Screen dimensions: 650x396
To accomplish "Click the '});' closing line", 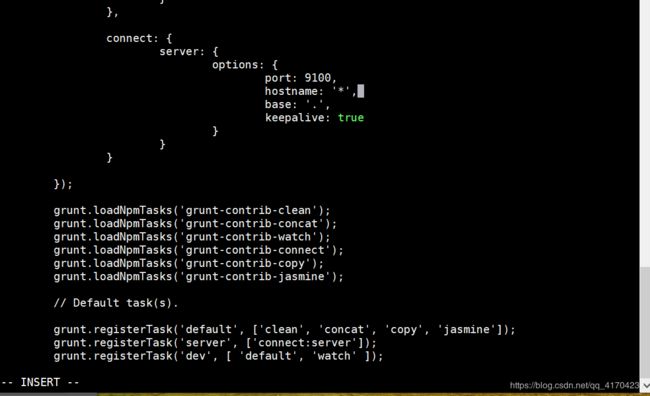I will click(x=63, y=184).
